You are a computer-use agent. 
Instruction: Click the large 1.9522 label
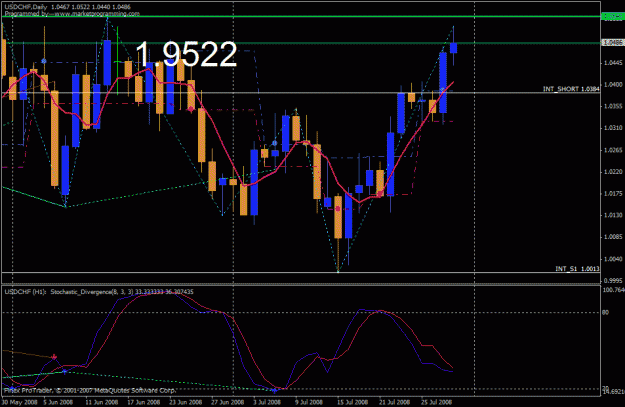click(186, 54)
